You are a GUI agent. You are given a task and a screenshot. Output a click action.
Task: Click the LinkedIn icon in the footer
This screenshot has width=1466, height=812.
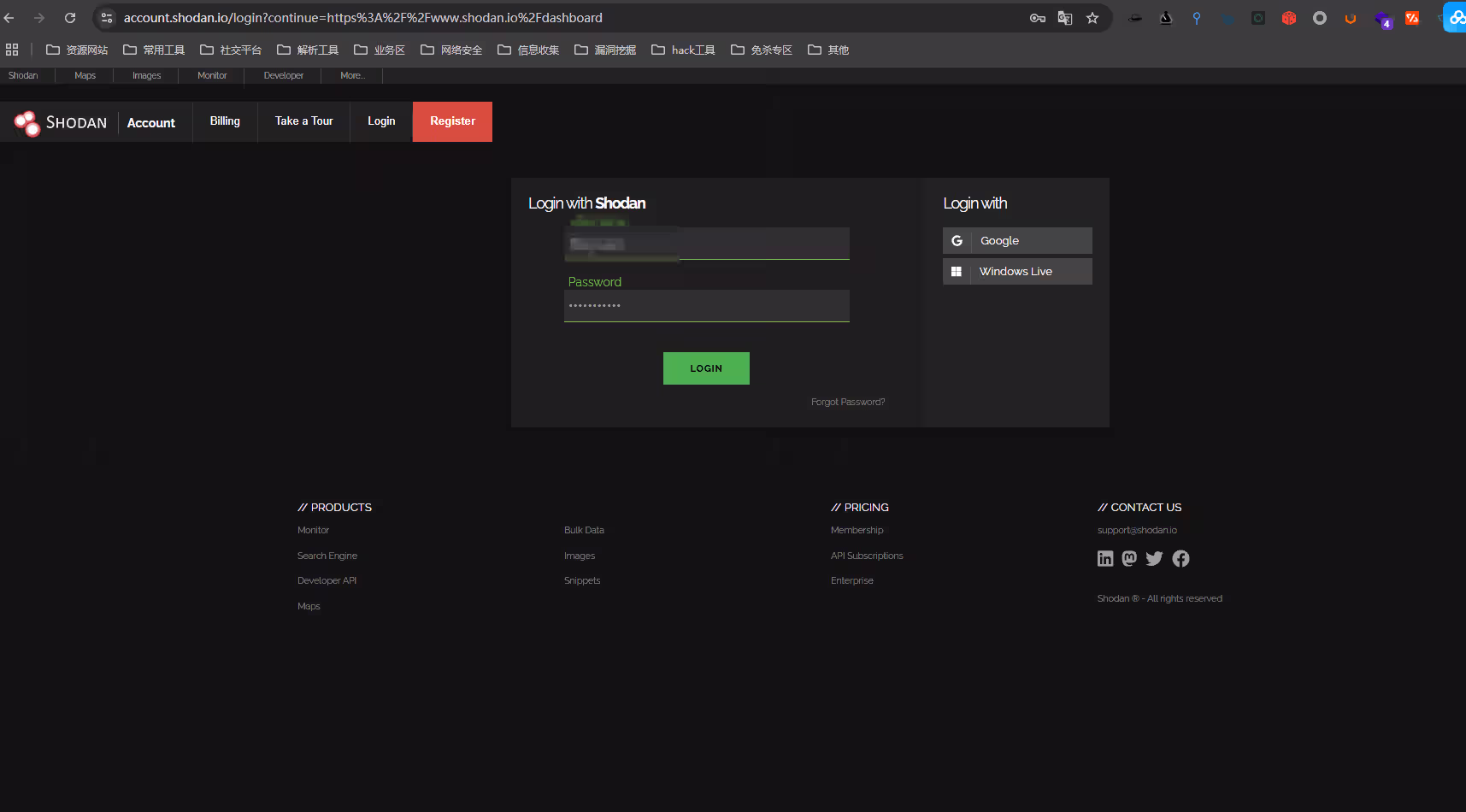tap(1104, 558)
